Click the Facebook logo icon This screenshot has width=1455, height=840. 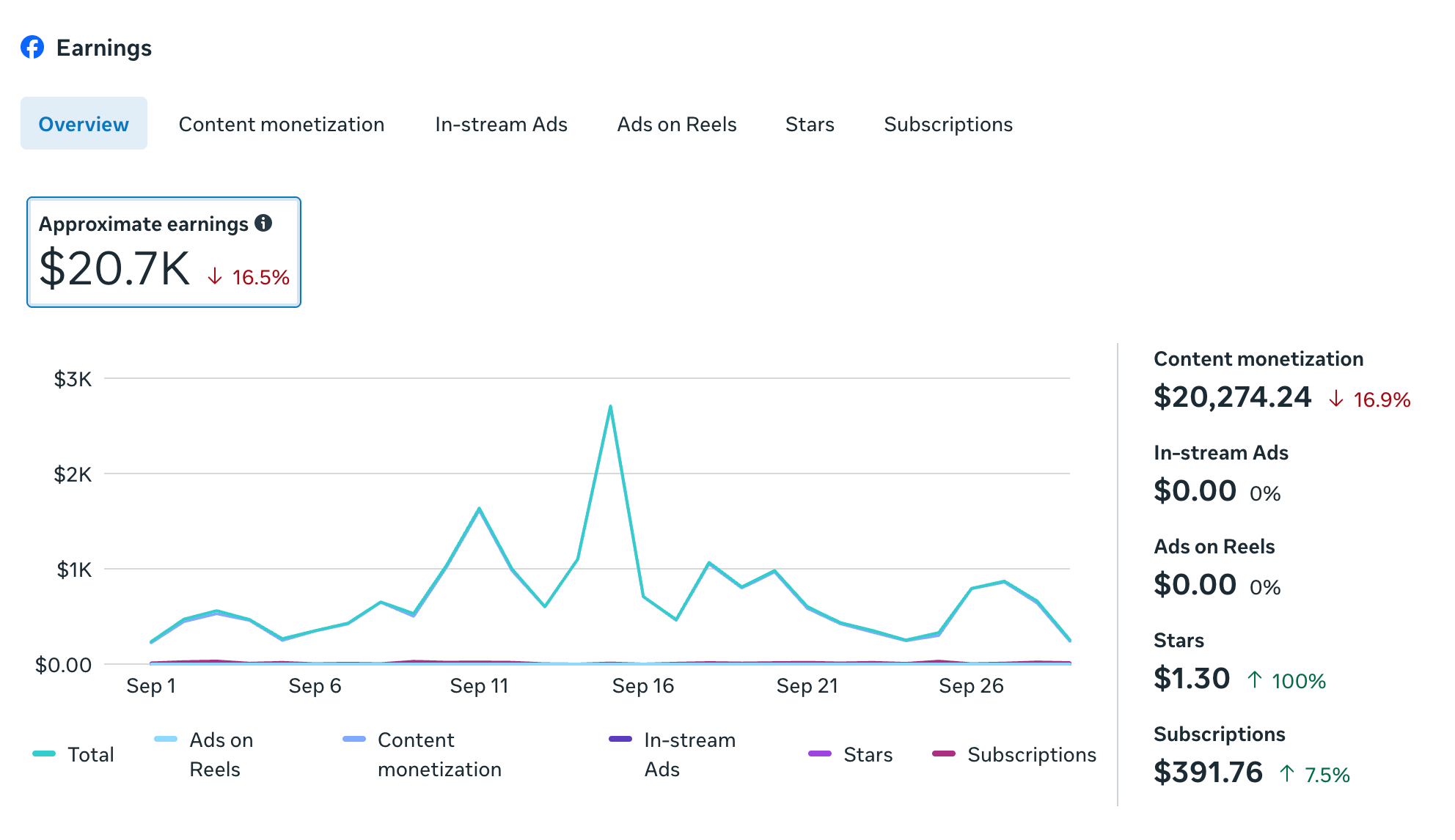pyautogui.click(x=32, y=48)
